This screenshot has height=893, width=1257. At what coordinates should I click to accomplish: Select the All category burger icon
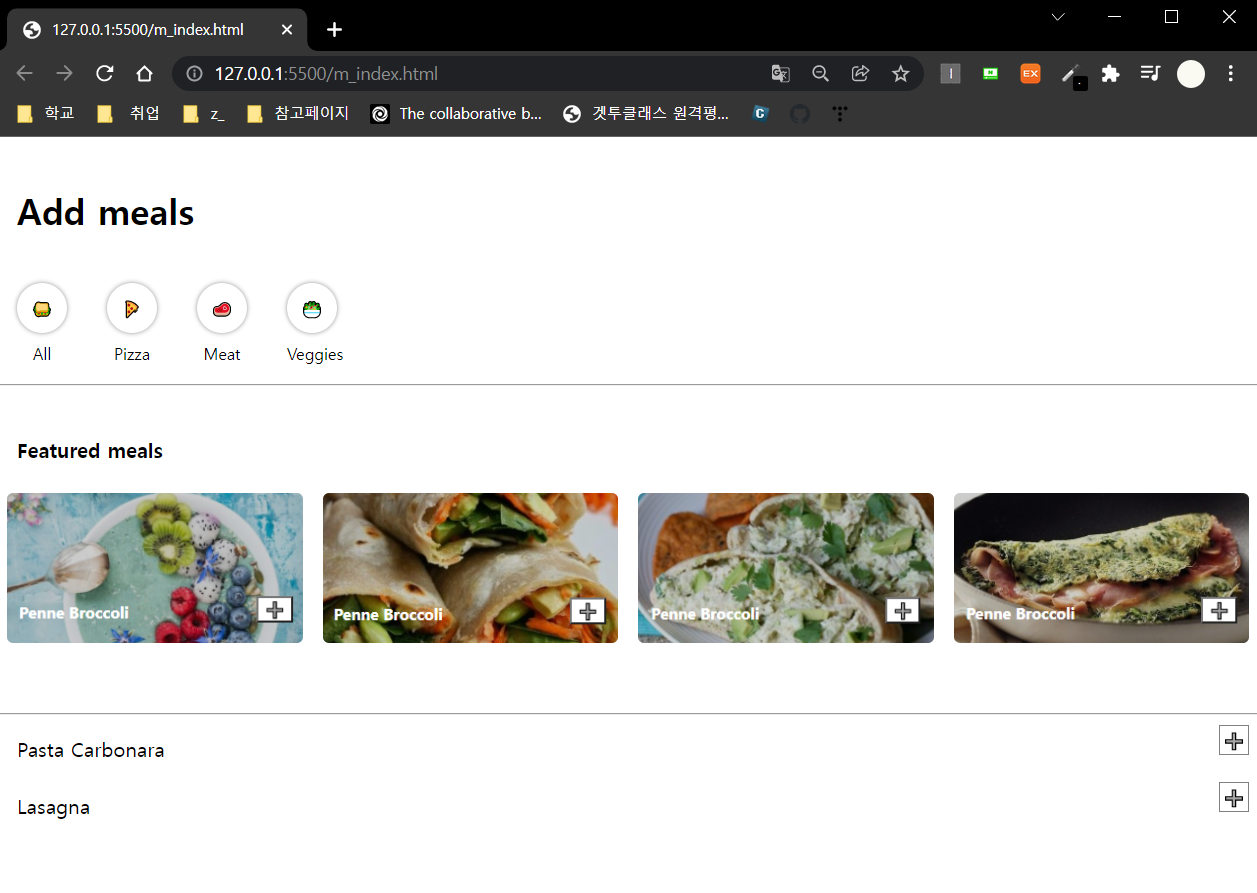click(42, 308)
